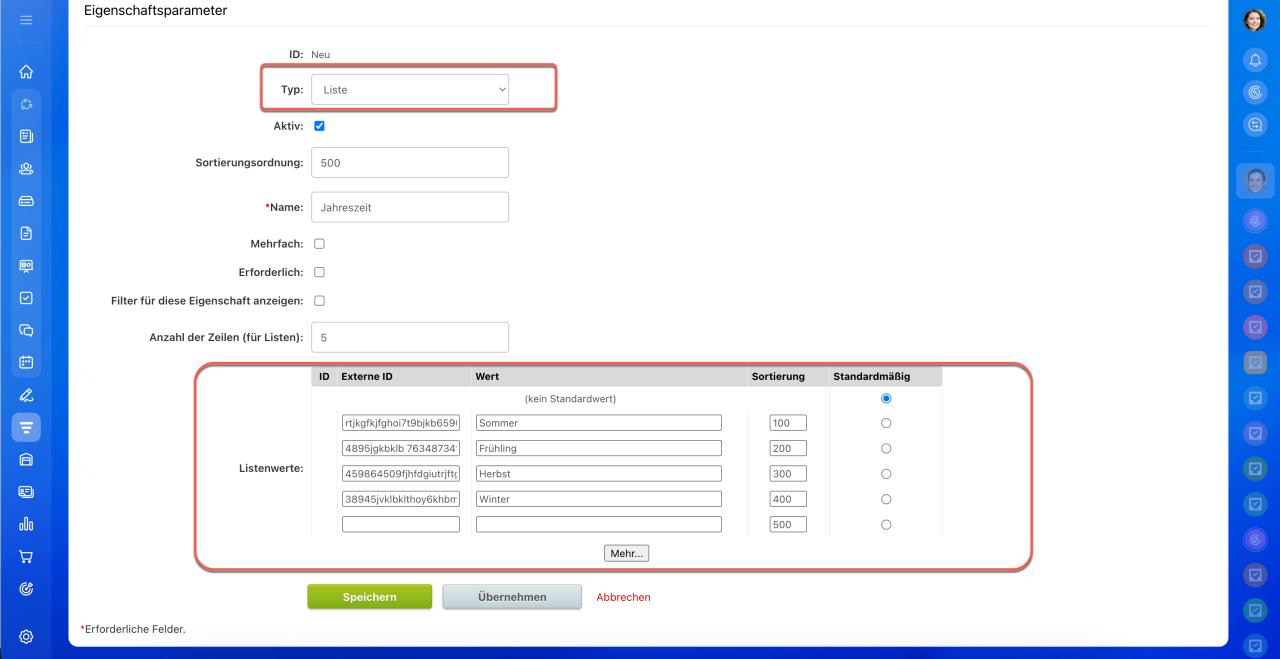This screenshot has width=1280, height=659.
Task: Open the calendar icon in sidebar
Action: [x=26, y=362]
